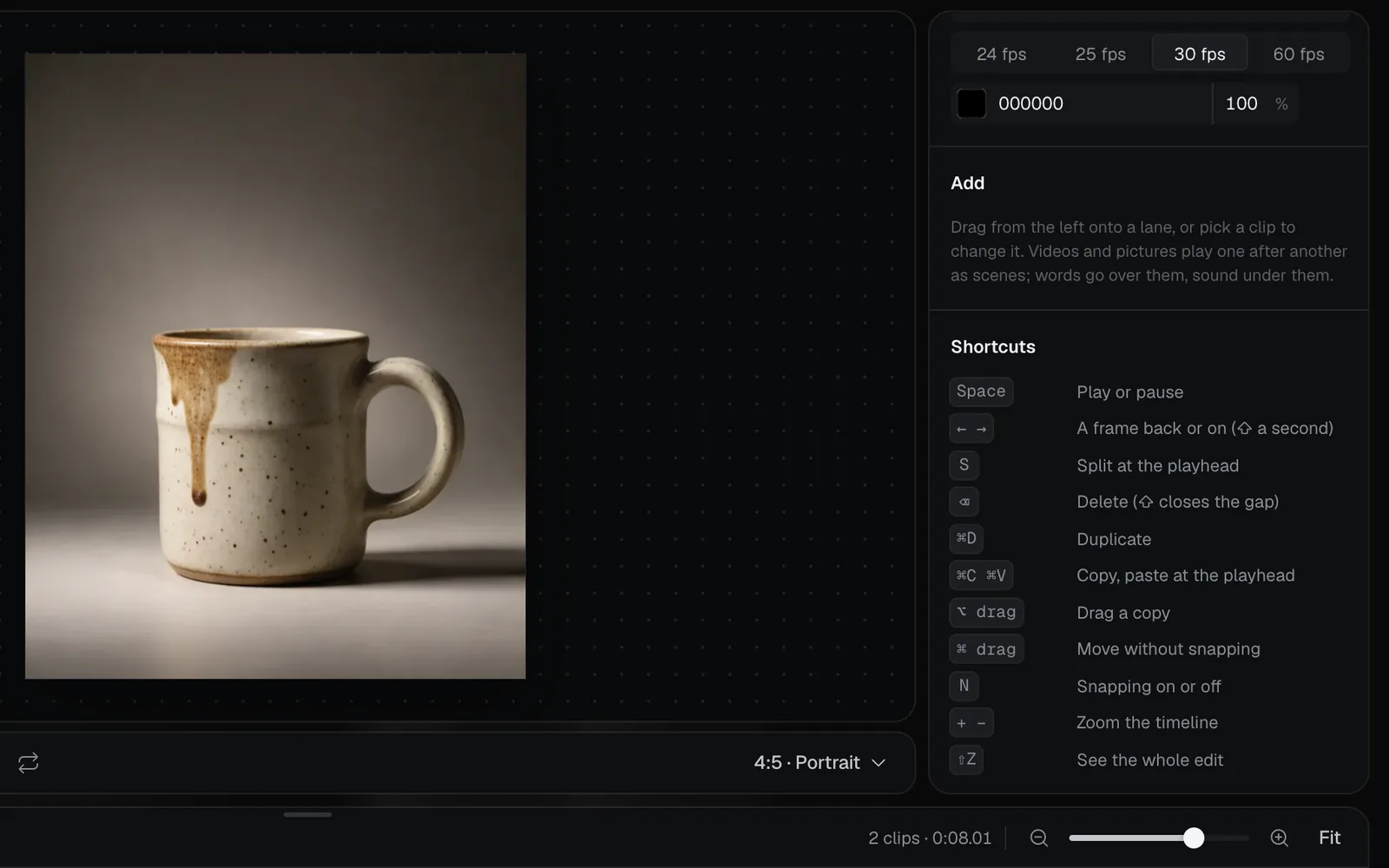Click the 'Drag a copy' text
The height and width of the screenshot is (868, 1389).
[x=1122, y=612]
